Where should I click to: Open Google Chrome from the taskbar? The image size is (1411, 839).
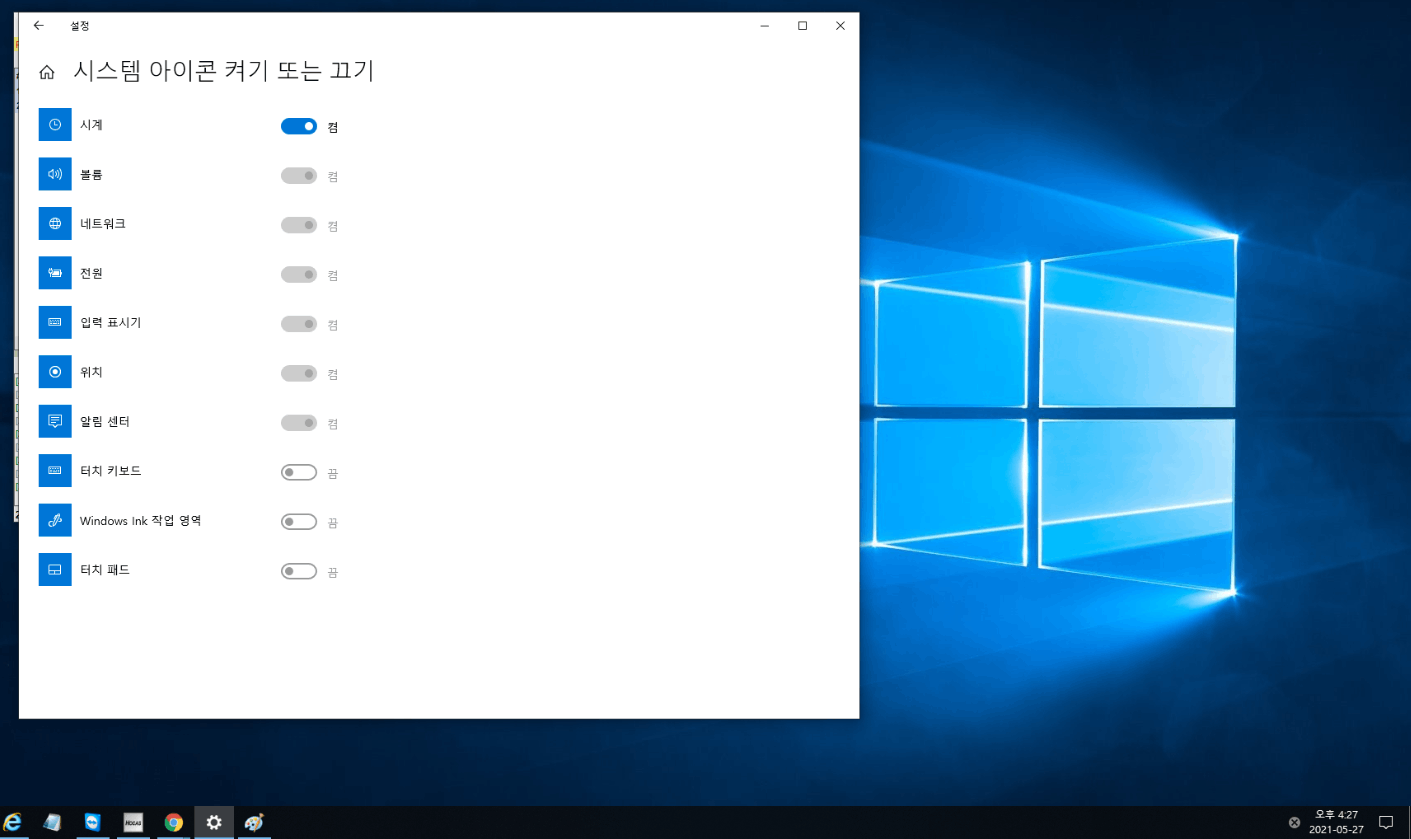click(x=174, y=822)
